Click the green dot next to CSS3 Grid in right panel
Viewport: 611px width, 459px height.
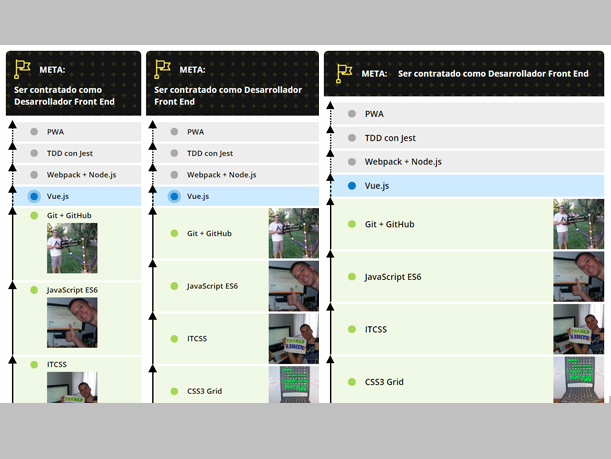pyautogui.click(x=352, y=382)
